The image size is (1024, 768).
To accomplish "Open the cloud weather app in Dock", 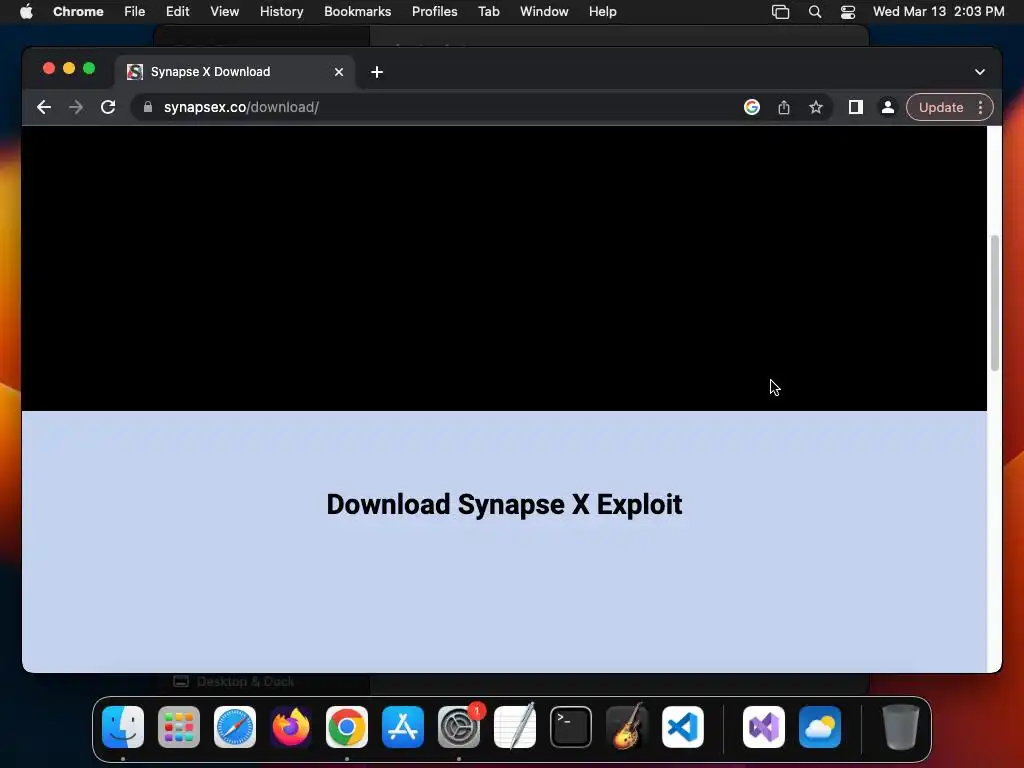I will 820,727.
